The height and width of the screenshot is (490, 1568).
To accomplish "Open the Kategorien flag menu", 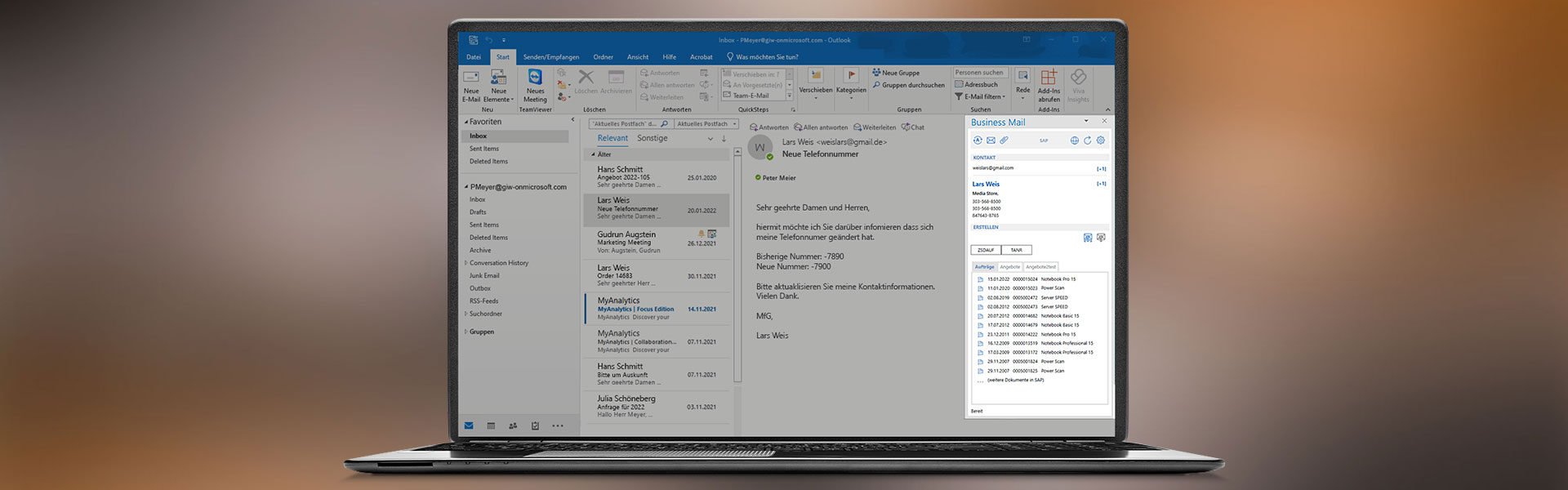I will tap(850, 85).
